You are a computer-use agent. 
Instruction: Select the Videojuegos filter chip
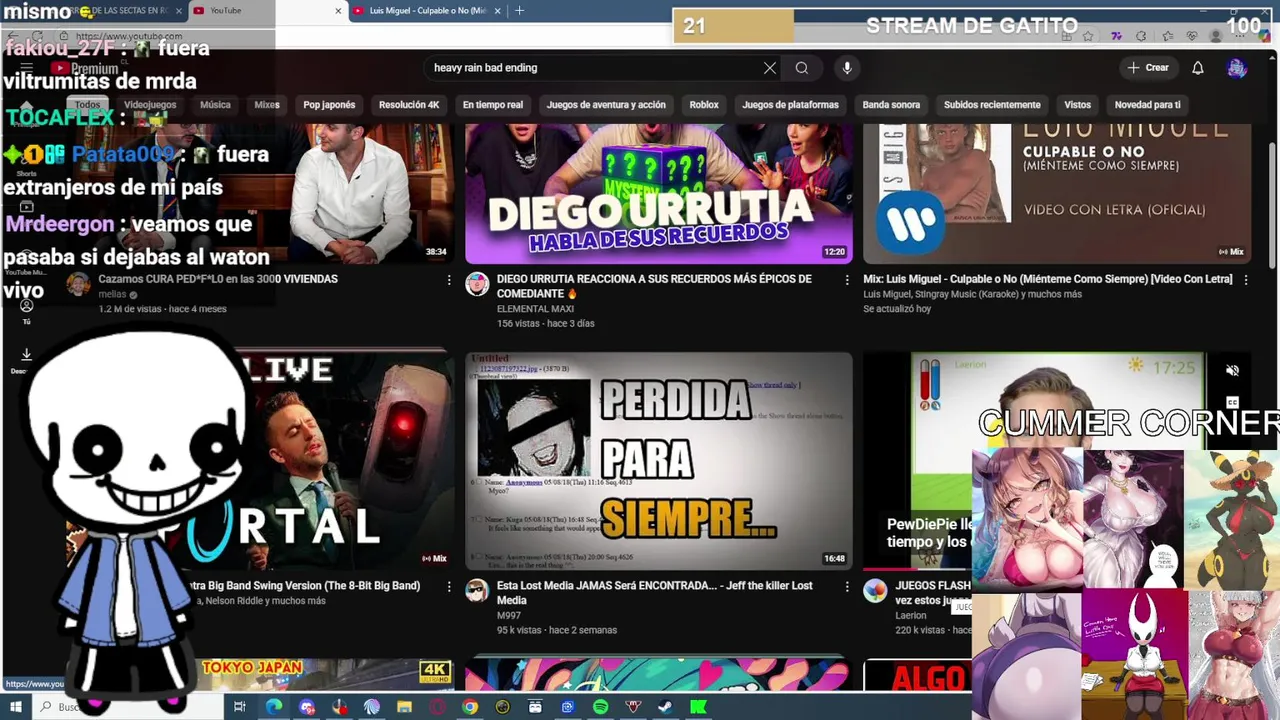150,105
